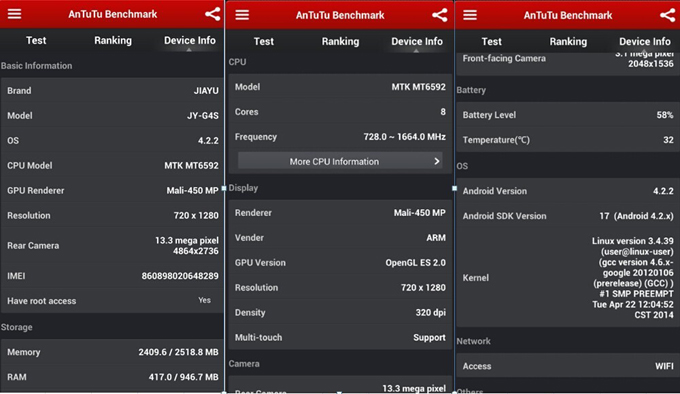Viewport: 680px width, 394px height.
Task: Tap the Multi-touch Support row
Action: tap(340, 337)
